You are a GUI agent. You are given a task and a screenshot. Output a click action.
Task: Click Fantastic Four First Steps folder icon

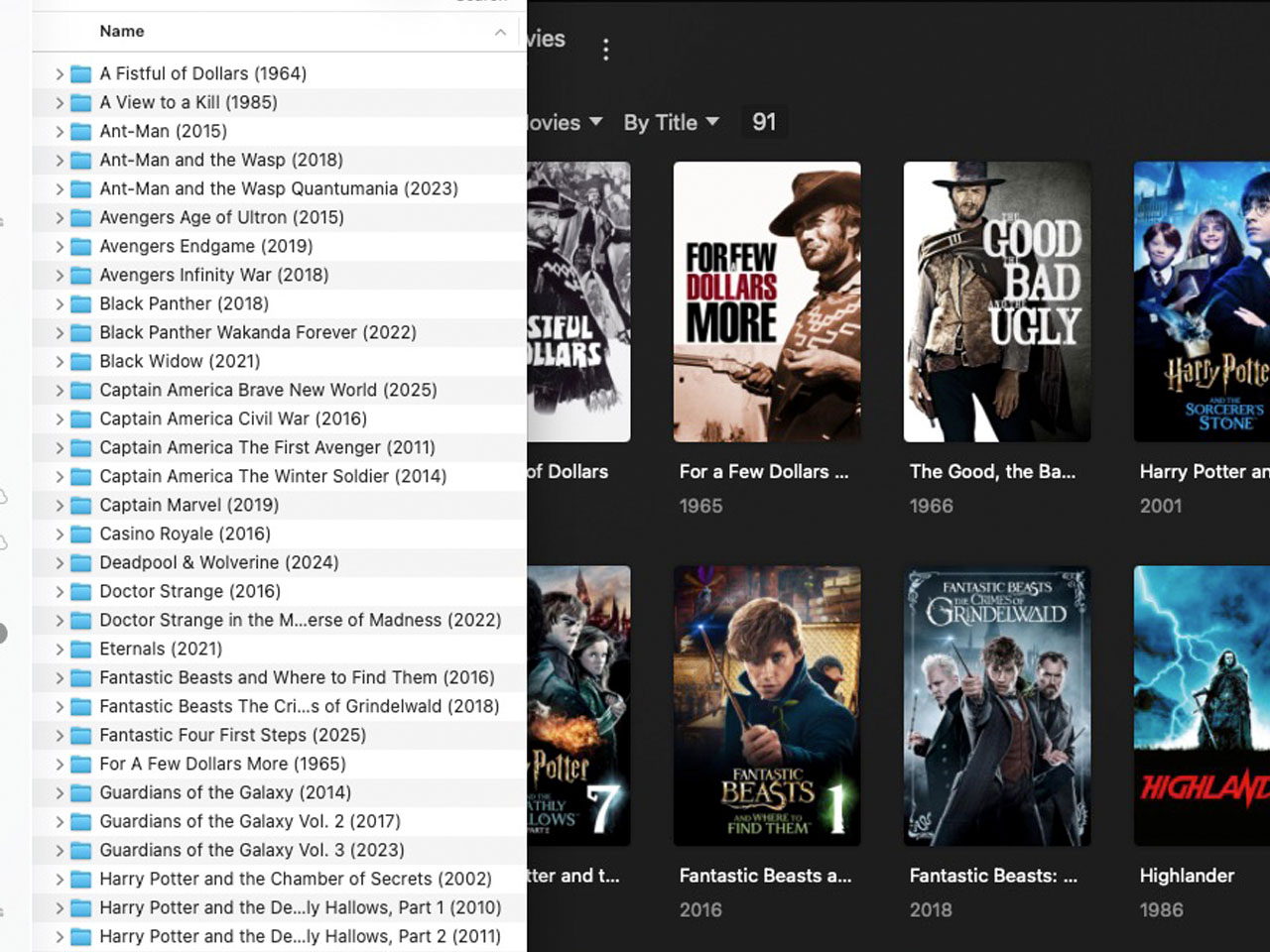tap(81, 736)
